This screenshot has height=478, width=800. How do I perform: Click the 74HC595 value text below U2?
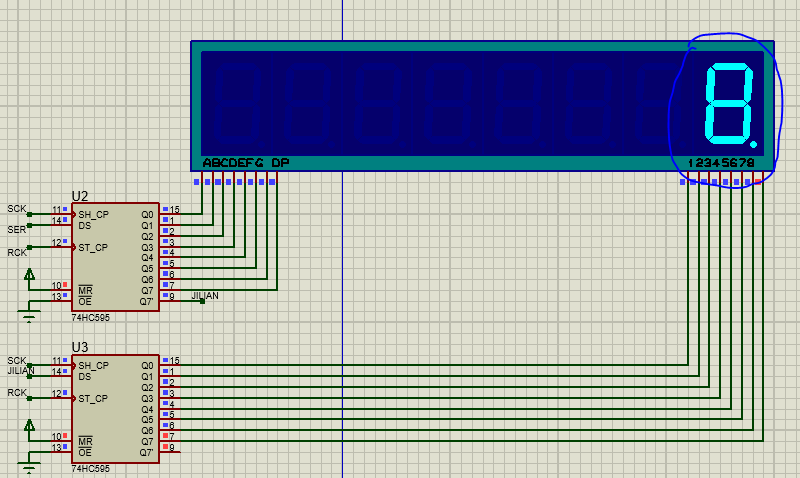(x=90, y=317)
